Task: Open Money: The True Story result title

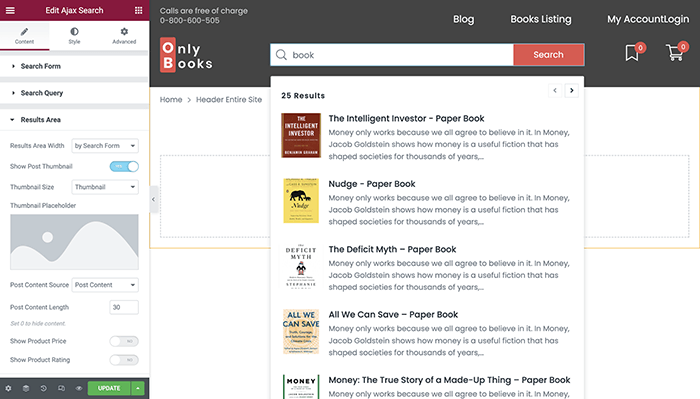Action: pyautogui.click(x=450, y=380)
